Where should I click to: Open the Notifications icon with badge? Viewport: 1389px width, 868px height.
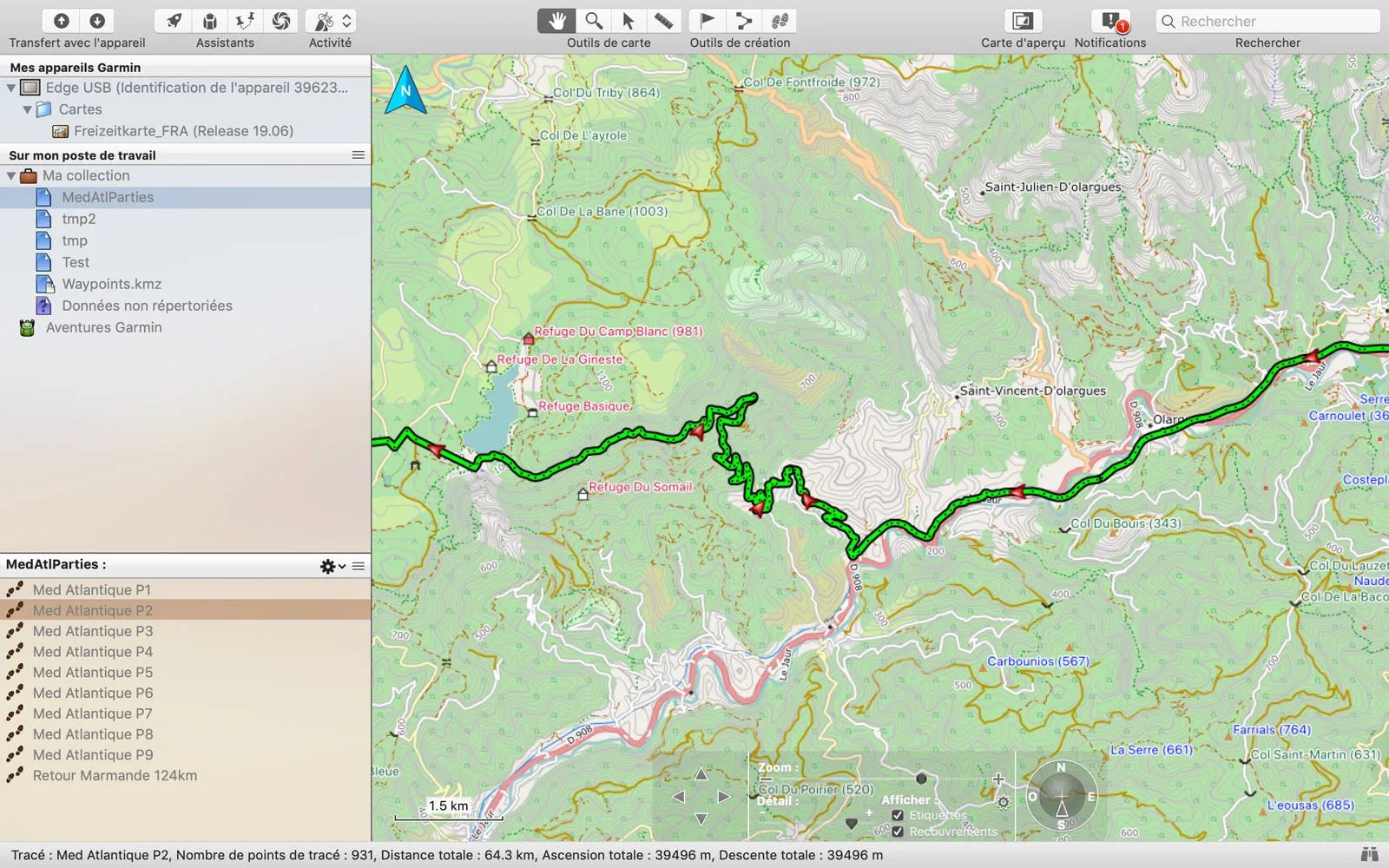tap(1110, 21)
